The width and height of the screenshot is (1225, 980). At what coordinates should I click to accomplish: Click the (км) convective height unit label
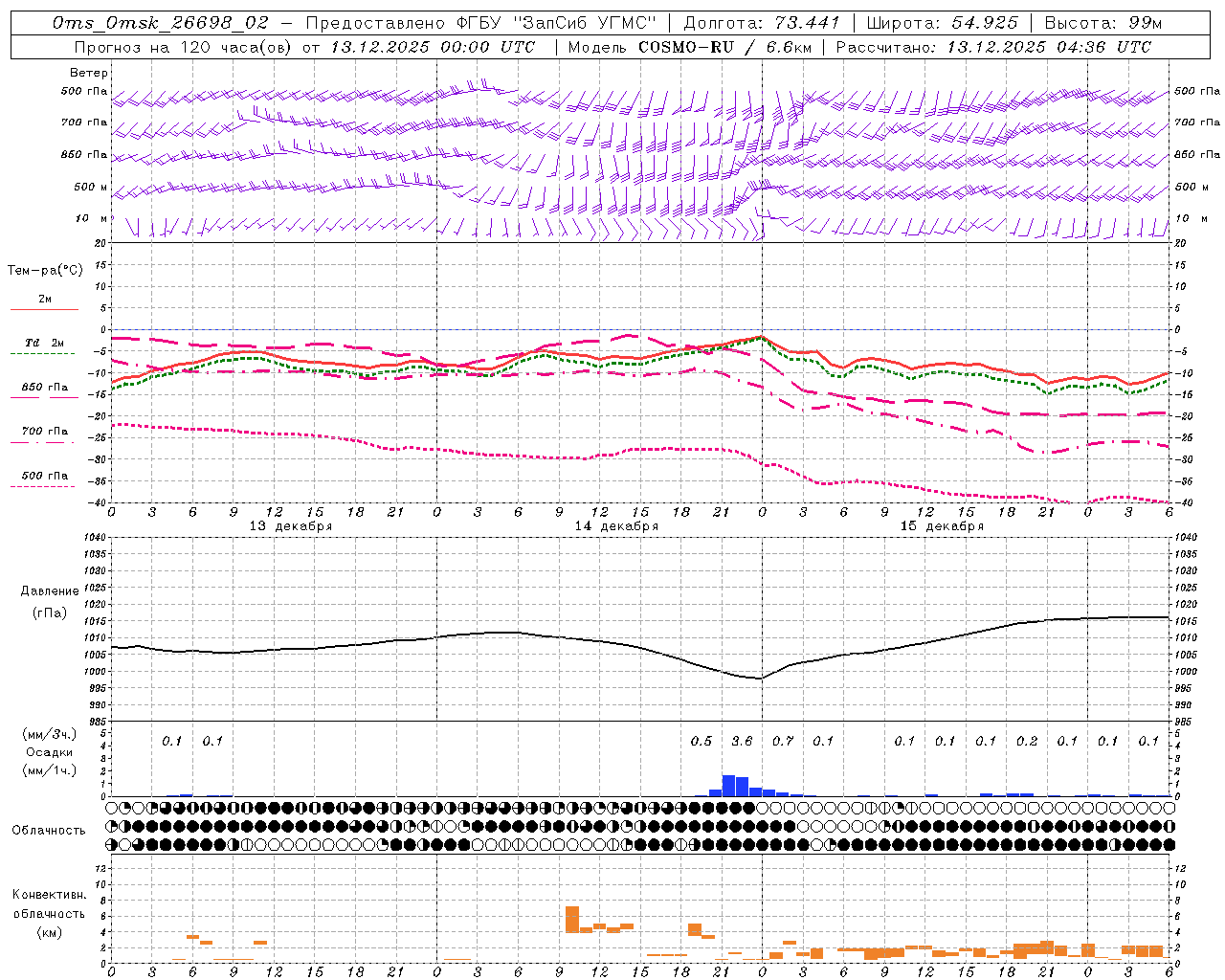[49, 932]
